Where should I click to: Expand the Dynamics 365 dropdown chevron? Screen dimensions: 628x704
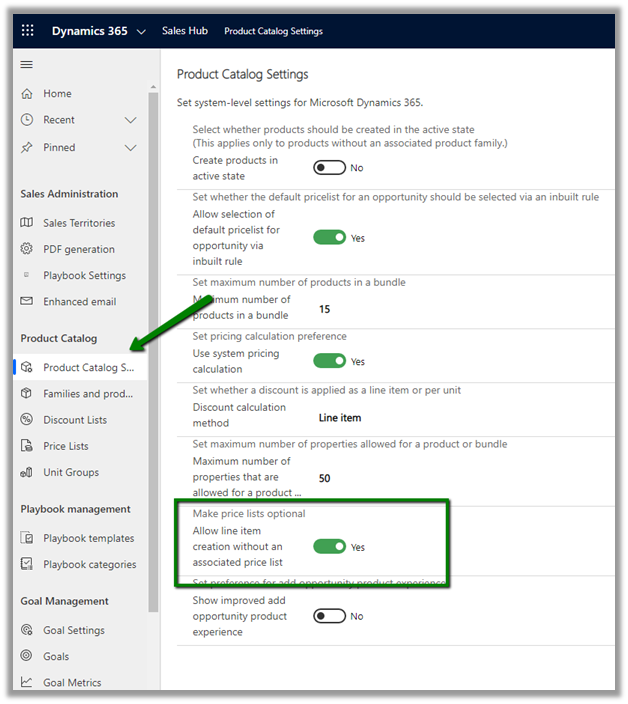141,31
